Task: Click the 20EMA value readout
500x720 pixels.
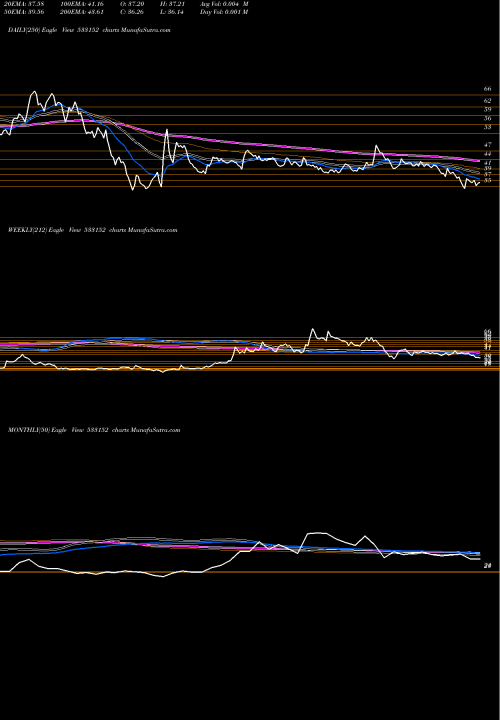Action: tap(22, 4)
